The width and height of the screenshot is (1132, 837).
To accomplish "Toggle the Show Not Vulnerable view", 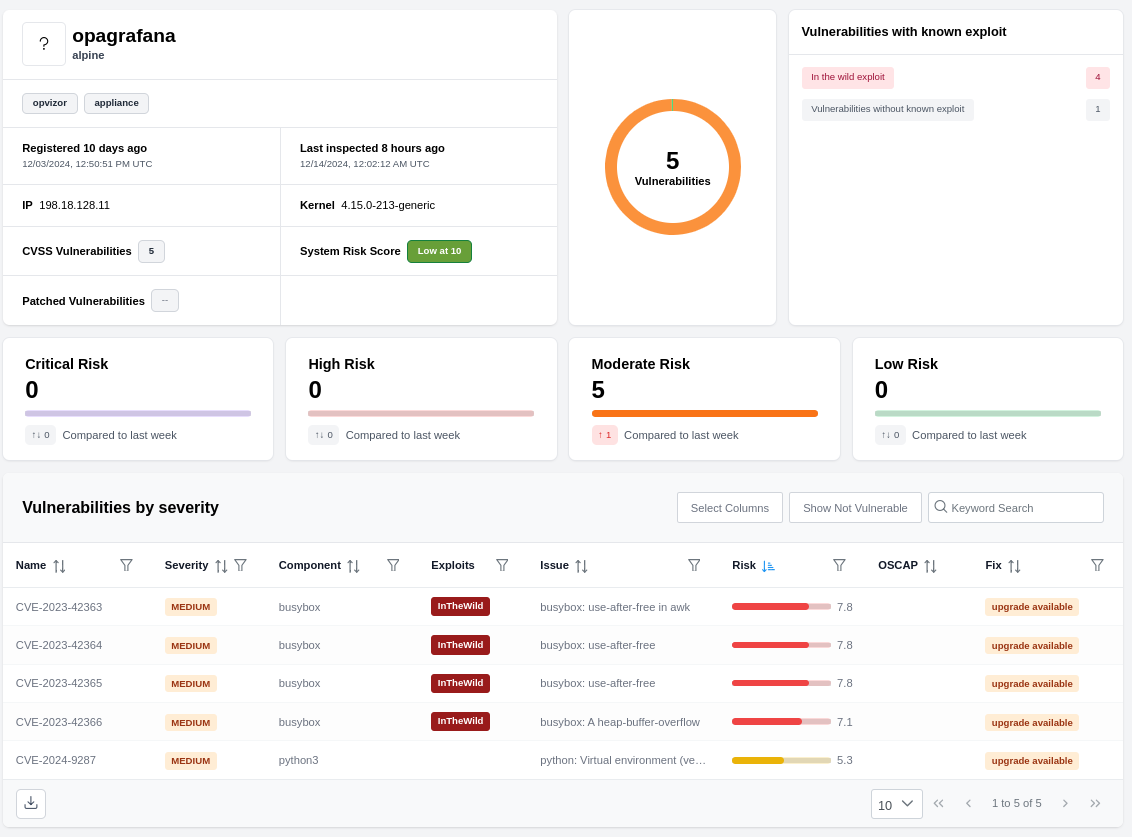I will (x=855, y=507).
